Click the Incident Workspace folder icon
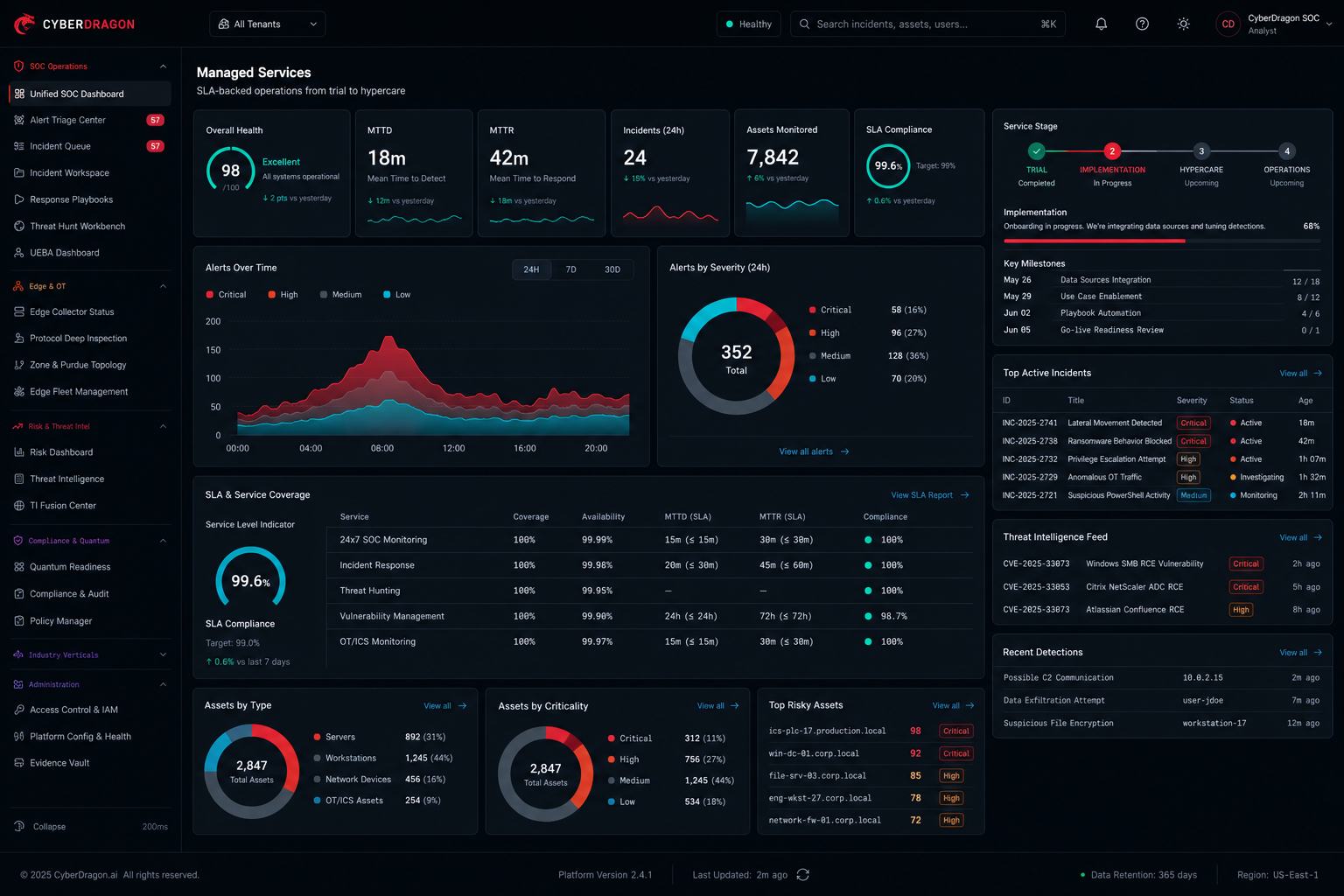 coord(19,172)
